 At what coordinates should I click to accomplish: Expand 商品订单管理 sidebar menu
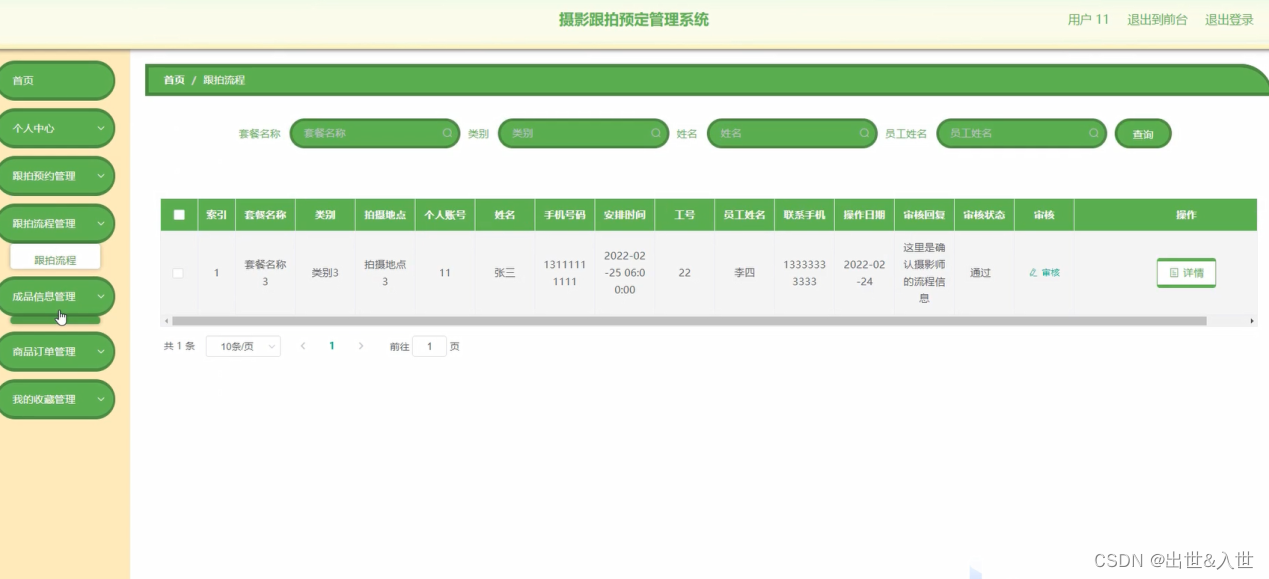pos(56,352)
